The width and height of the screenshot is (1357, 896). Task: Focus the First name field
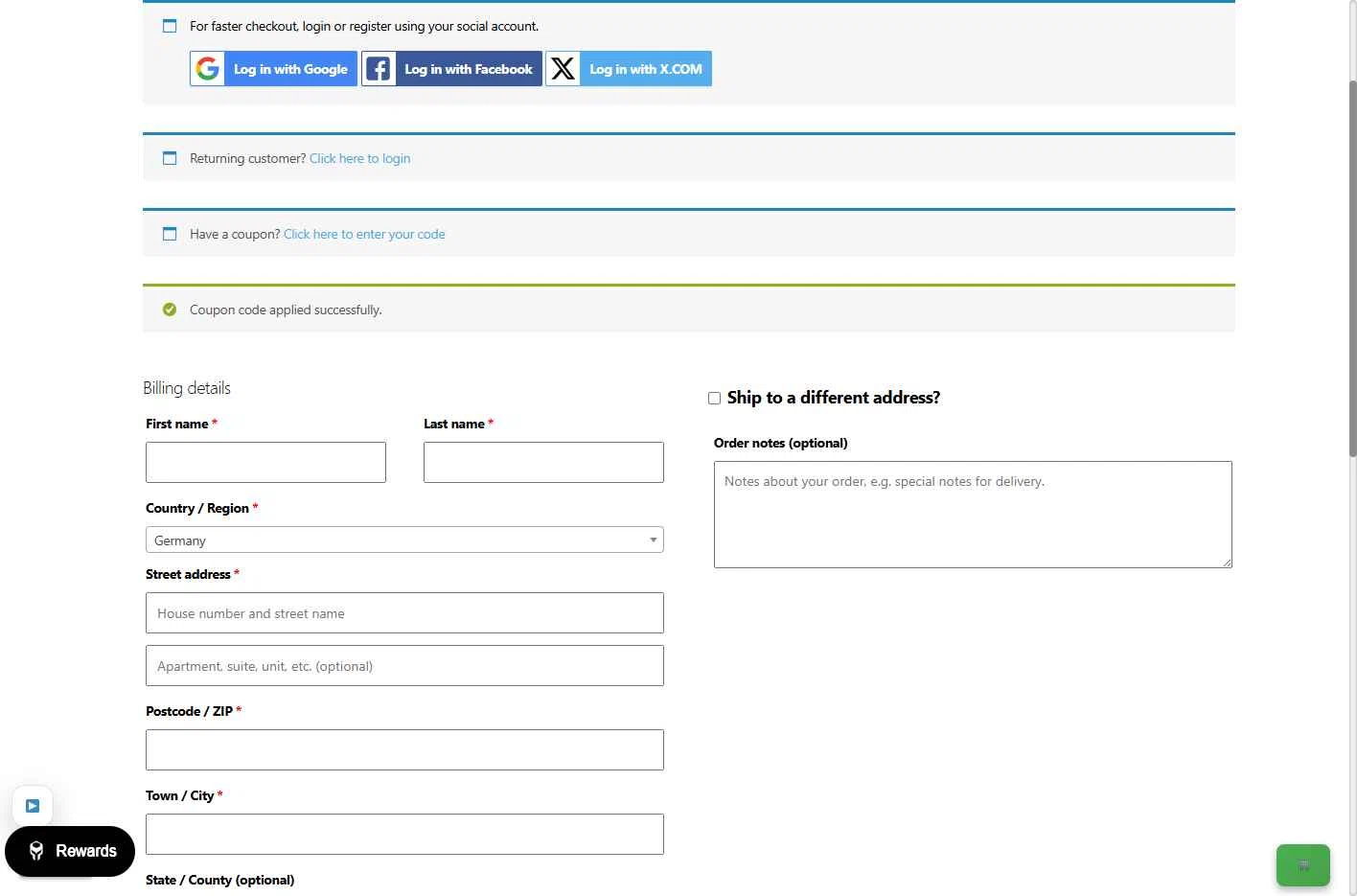tap(265, 462)
